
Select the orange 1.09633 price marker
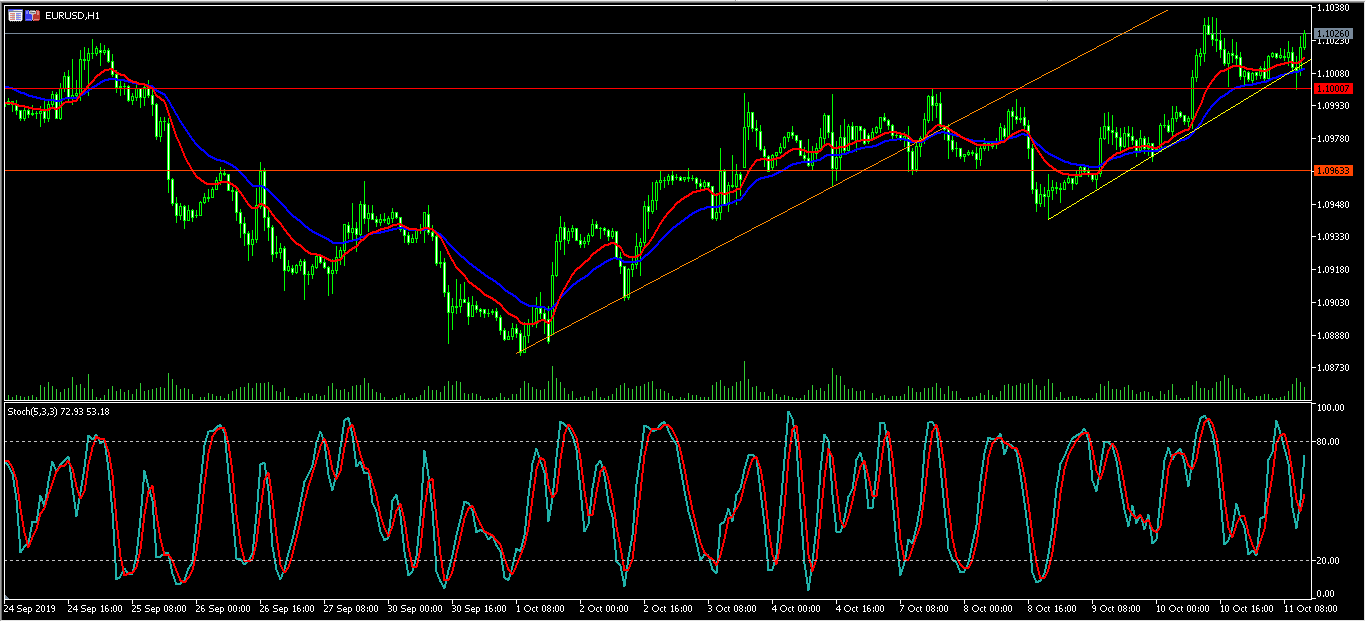pyautogui.click(x=1334, y=170)
